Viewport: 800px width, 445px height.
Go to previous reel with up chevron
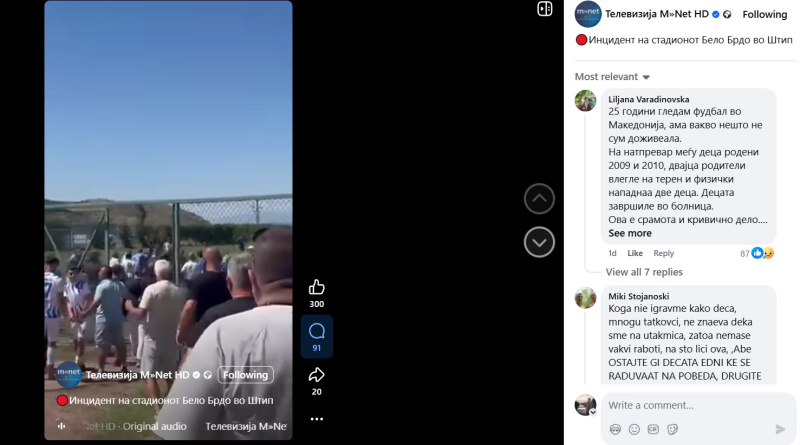539,199
